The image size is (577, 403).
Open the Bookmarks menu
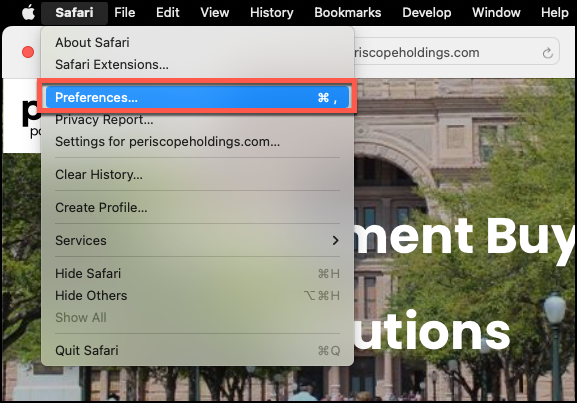point(348,13)
